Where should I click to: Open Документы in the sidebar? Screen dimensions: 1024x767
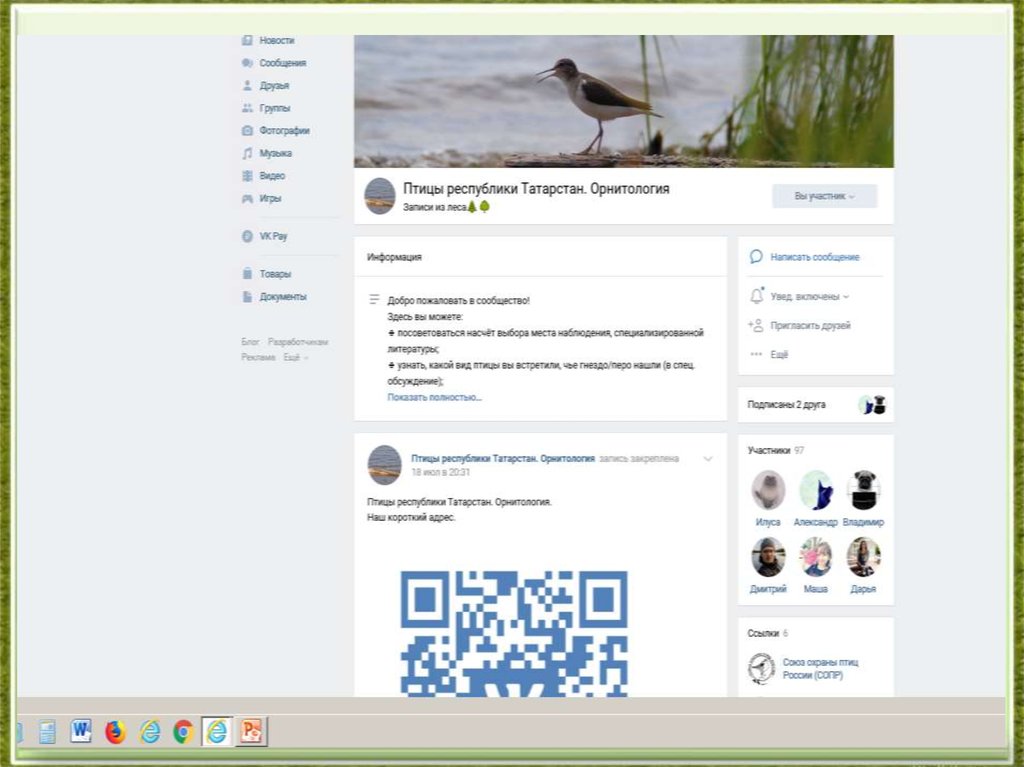pyautogui.click(x=282, y=297)
